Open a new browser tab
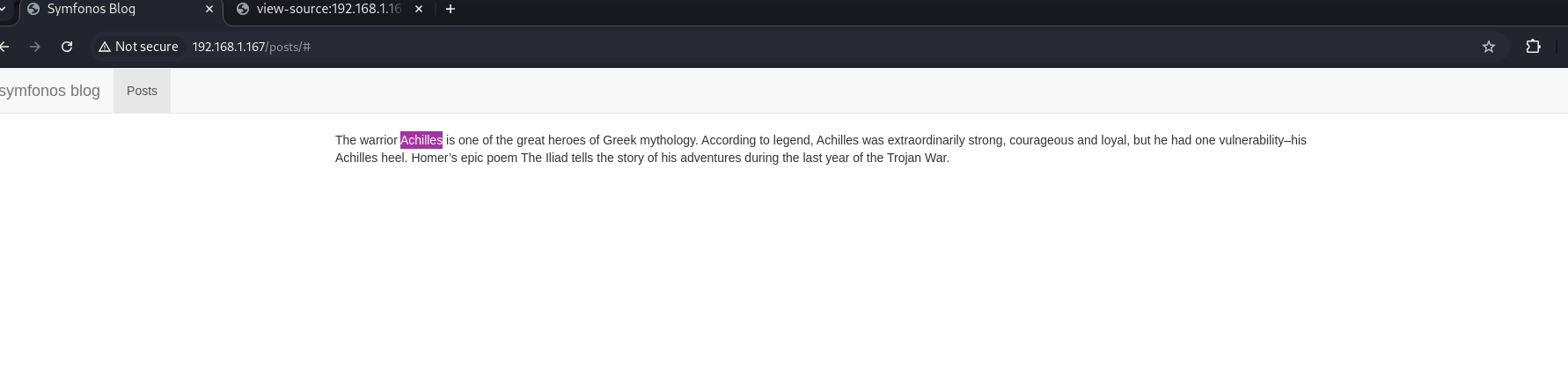 pyautogui.click(x=451, y=9)
